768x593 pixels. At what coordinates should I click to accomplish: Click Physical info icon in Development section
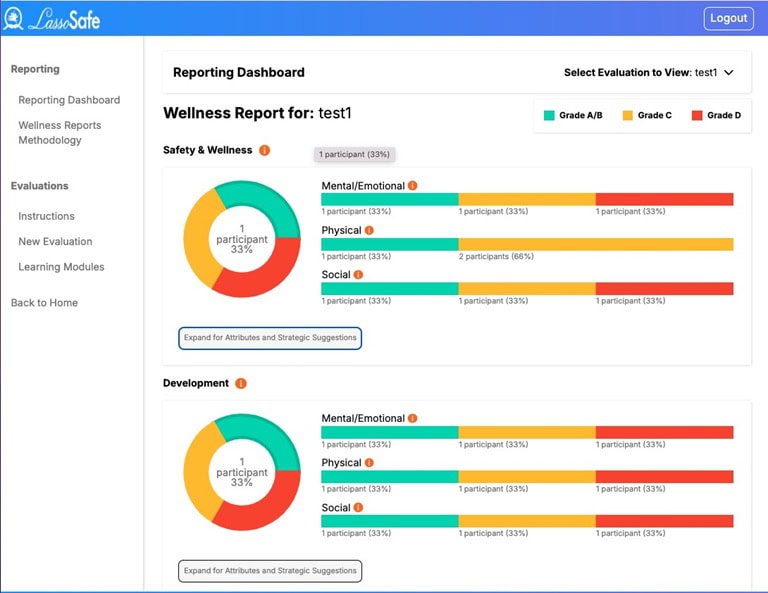point(369,463)
